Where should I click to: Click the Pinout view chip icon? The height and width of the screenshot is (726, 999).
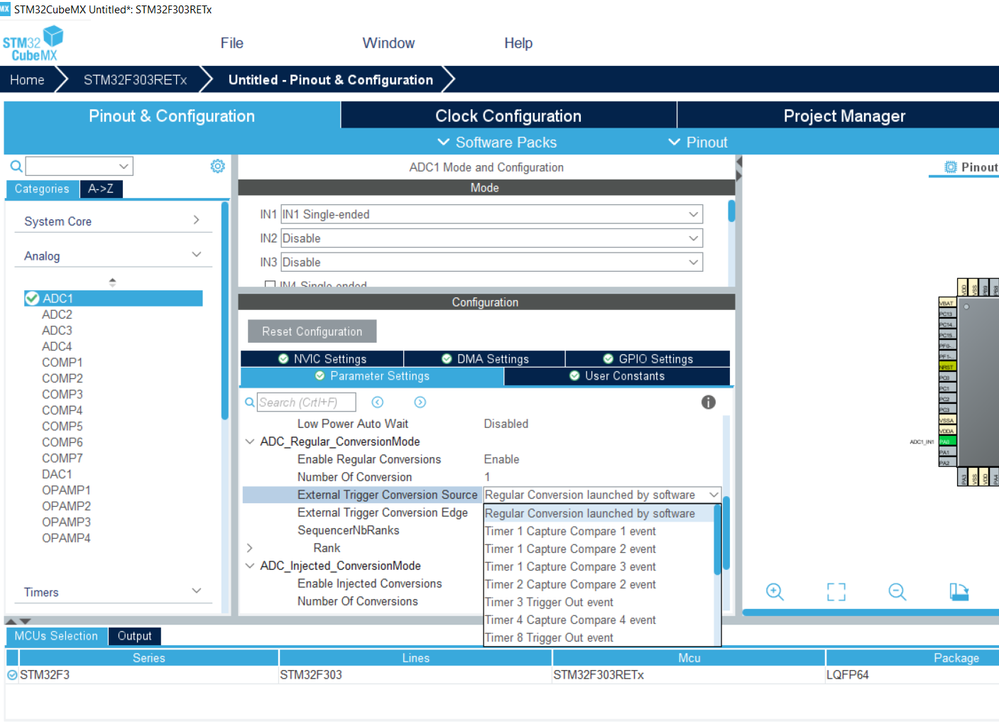tap(951, 167)
